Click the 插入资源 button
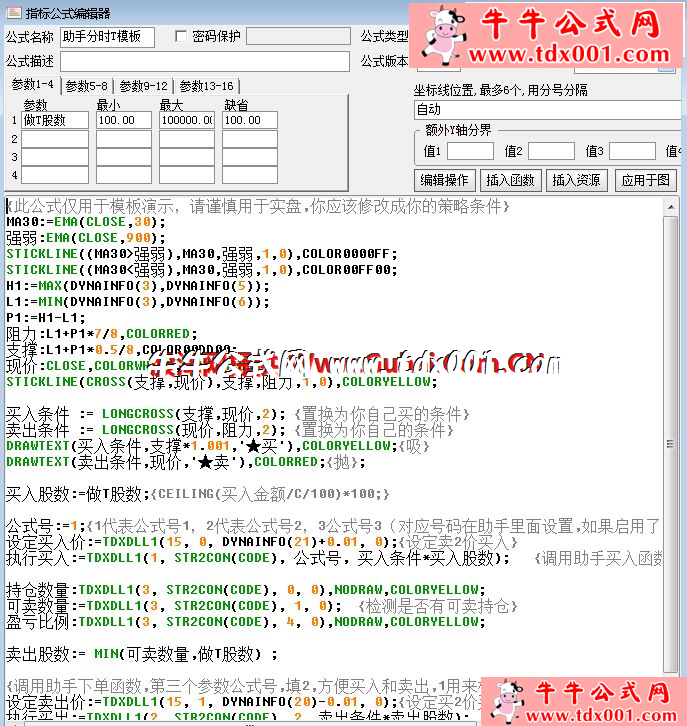 click(x=576, y=180)
